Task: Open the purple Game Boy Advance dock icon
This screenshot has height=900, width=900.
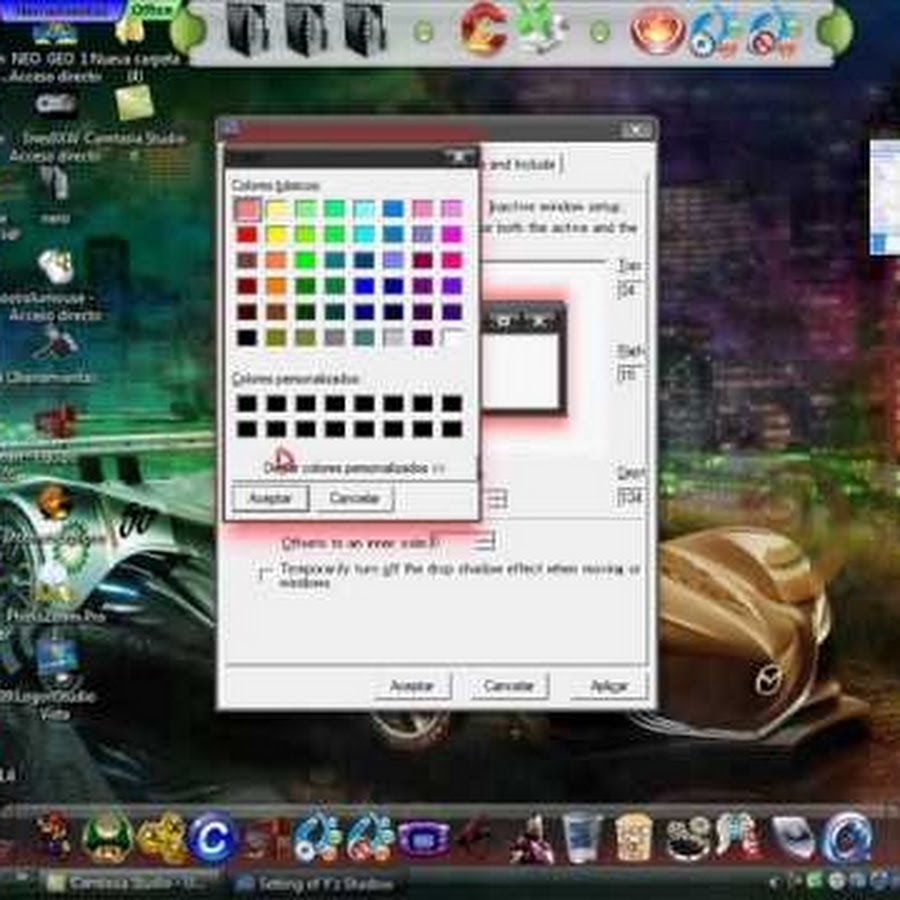Action: (424, 836)
